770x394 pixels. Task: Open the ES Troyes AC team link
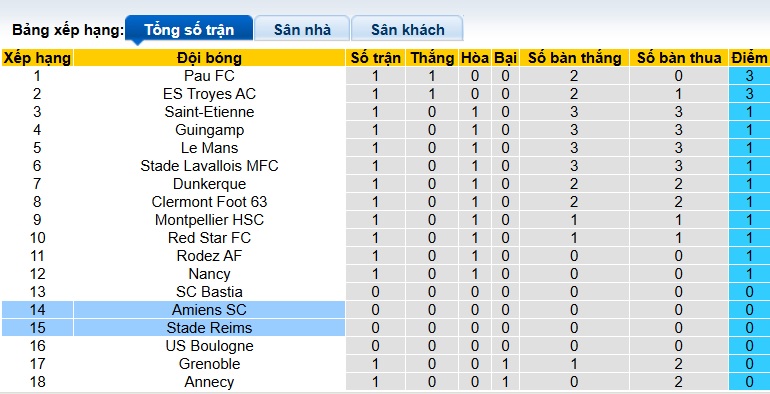tap(209, 94)
